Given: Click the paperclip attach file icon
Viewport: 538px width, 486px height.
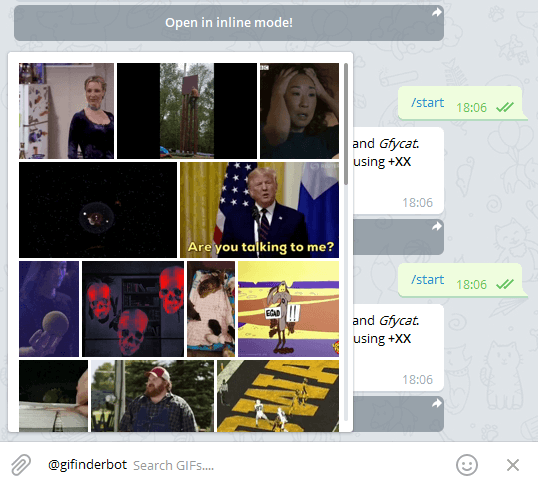Looking at the screenshot, I should tap(21, 465).
